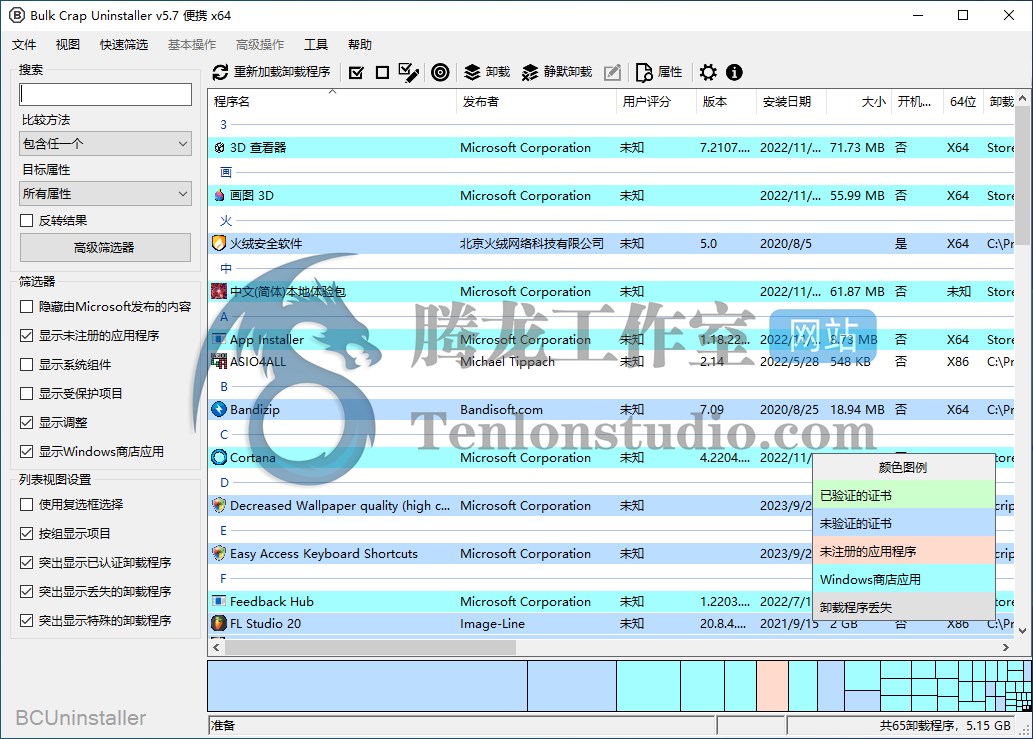Click the 中文(简体)本地体验包 icon

(x=219, y=291)
